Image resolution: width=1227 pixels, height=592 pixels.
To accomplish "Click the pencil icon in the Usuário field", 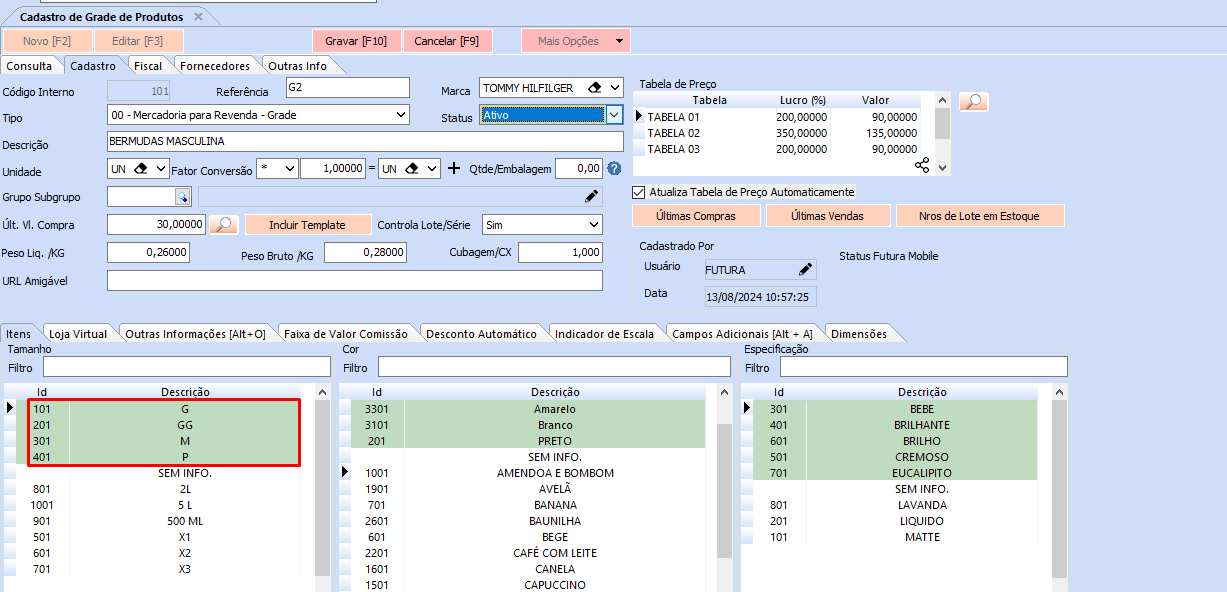I will pos(805,269).
